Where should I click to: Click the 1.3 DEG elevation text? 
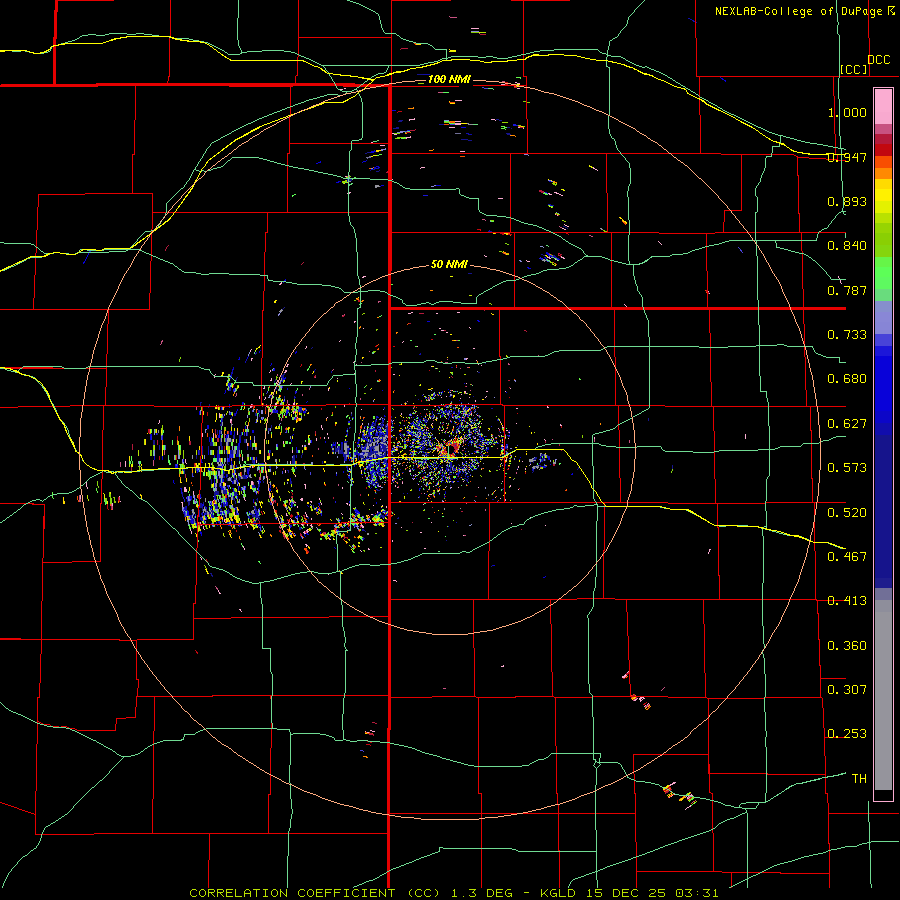pos(481,893)
